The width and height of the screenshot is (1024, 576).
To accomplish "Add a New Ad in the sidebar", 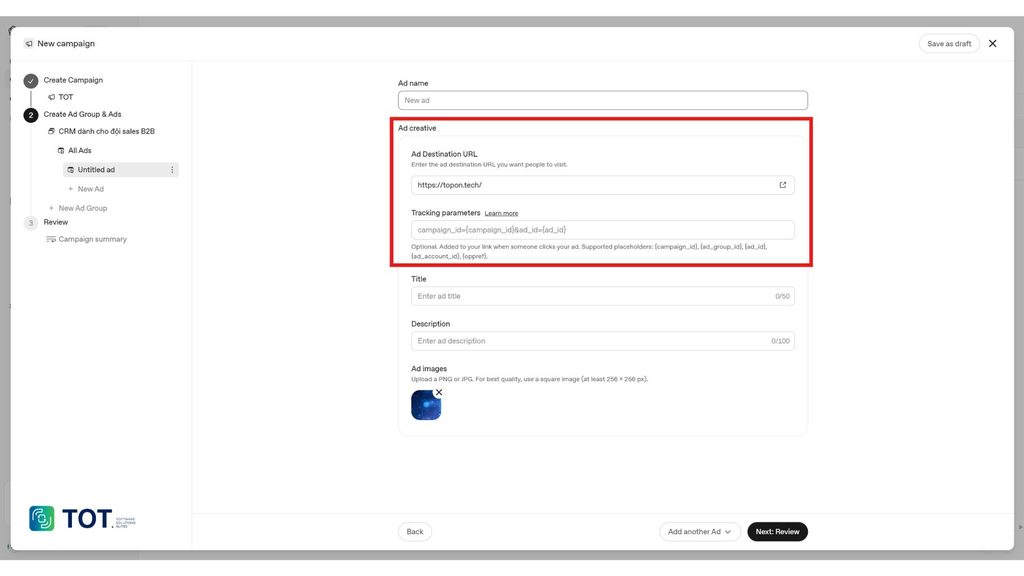I will click(91, 189).
